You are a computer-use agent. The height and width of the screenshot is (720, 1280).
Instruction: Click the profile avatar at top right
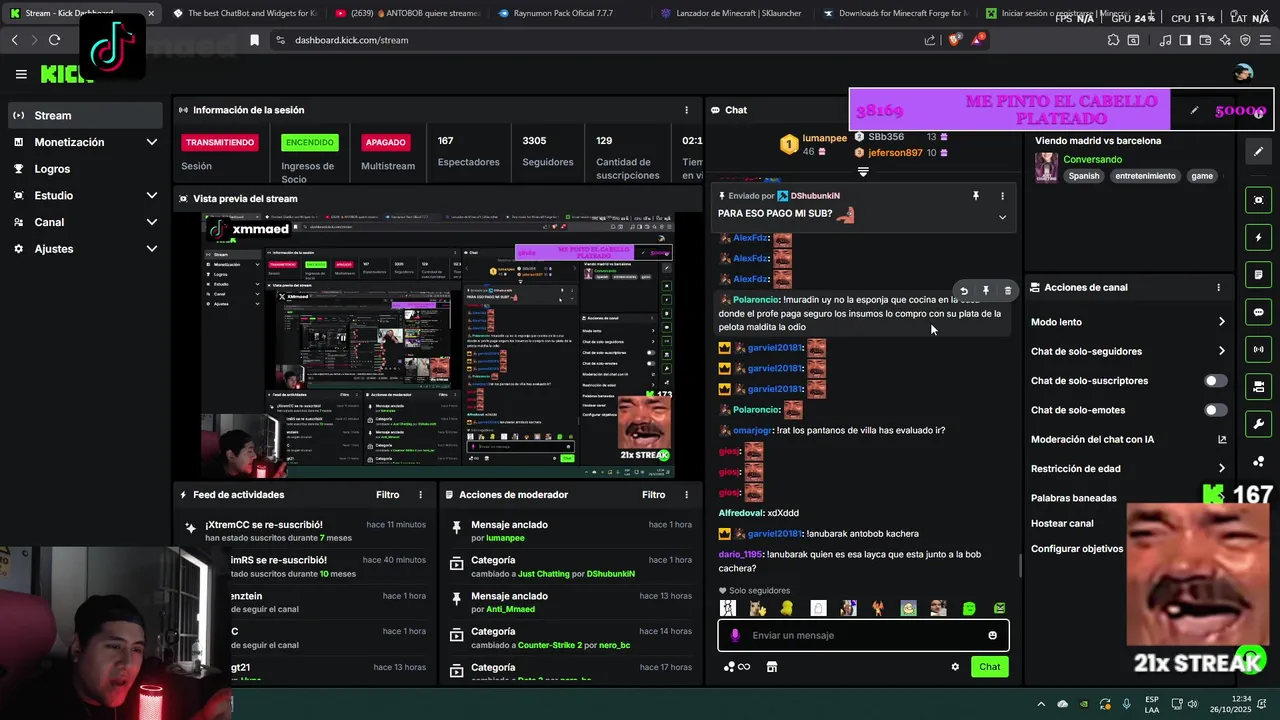(x=1243, y=73)
